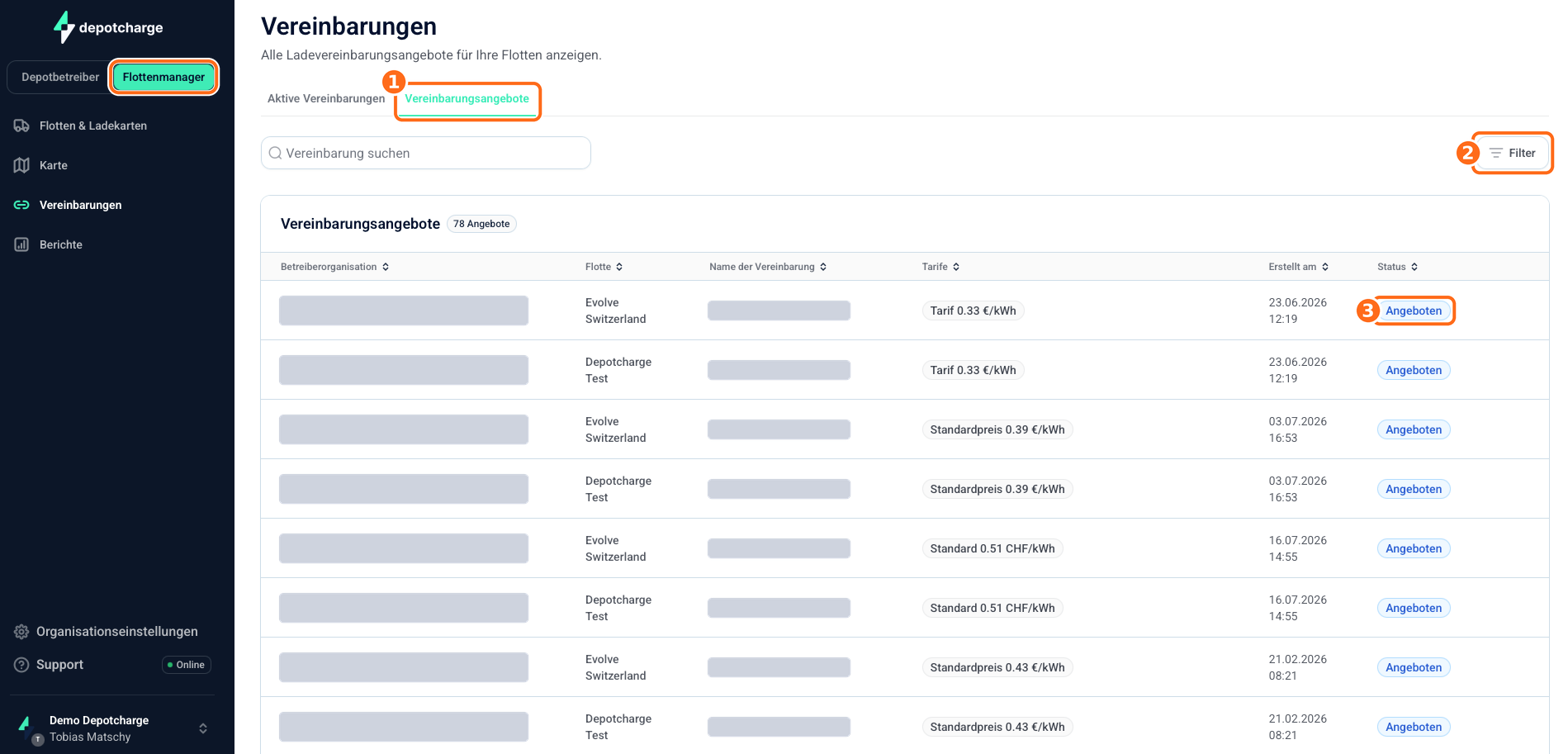Click the Flotten & Ladekarten truck icon
This screenshot has height=754, width=1568.
[21, 126]
